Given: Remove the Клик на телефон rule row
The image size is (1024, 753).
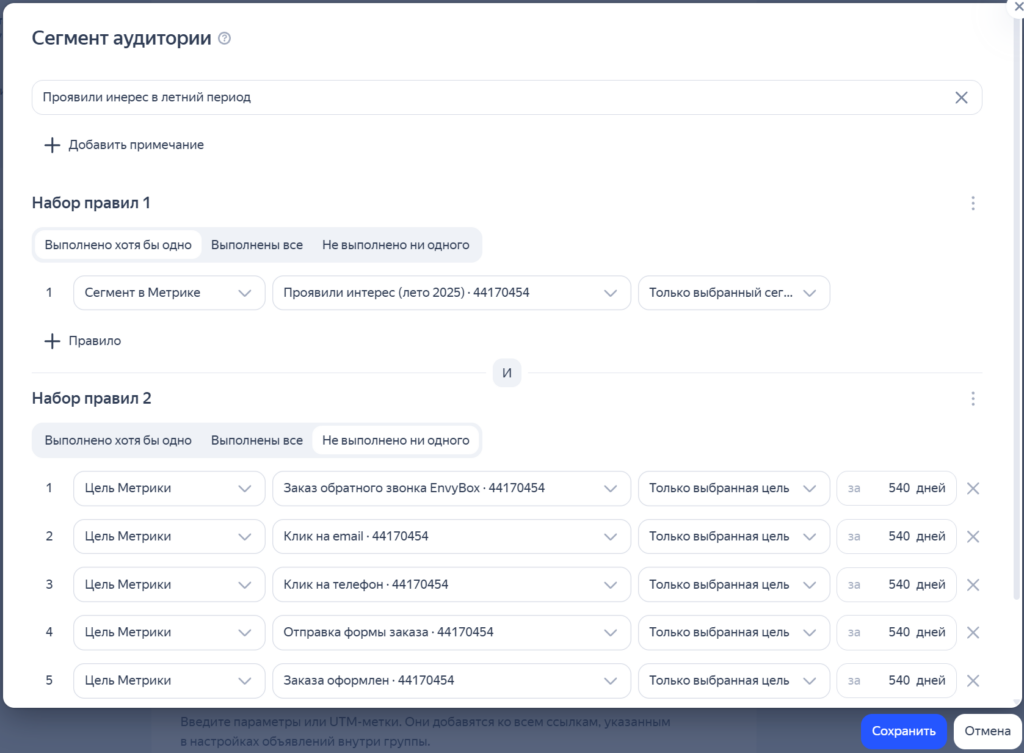Looking at the screenshot, I should pos(973,584).
